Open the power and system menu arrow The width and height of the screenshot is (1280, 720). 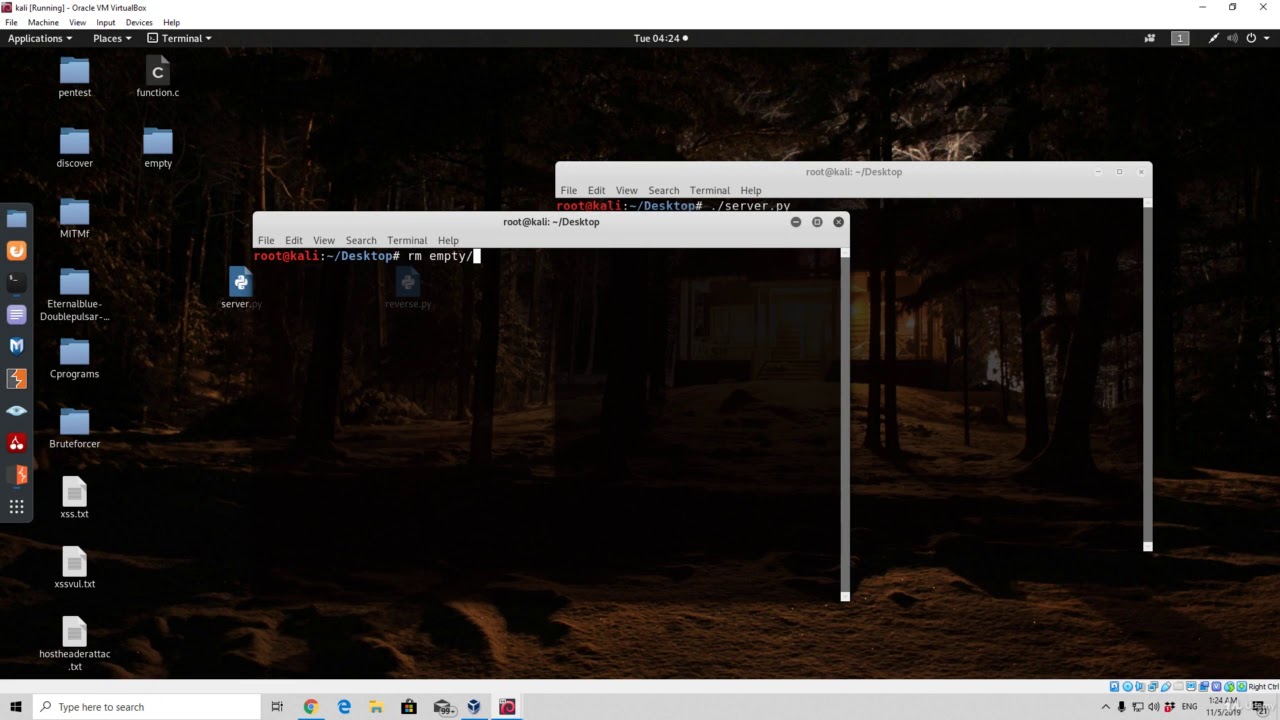(x=1265, y=38)
